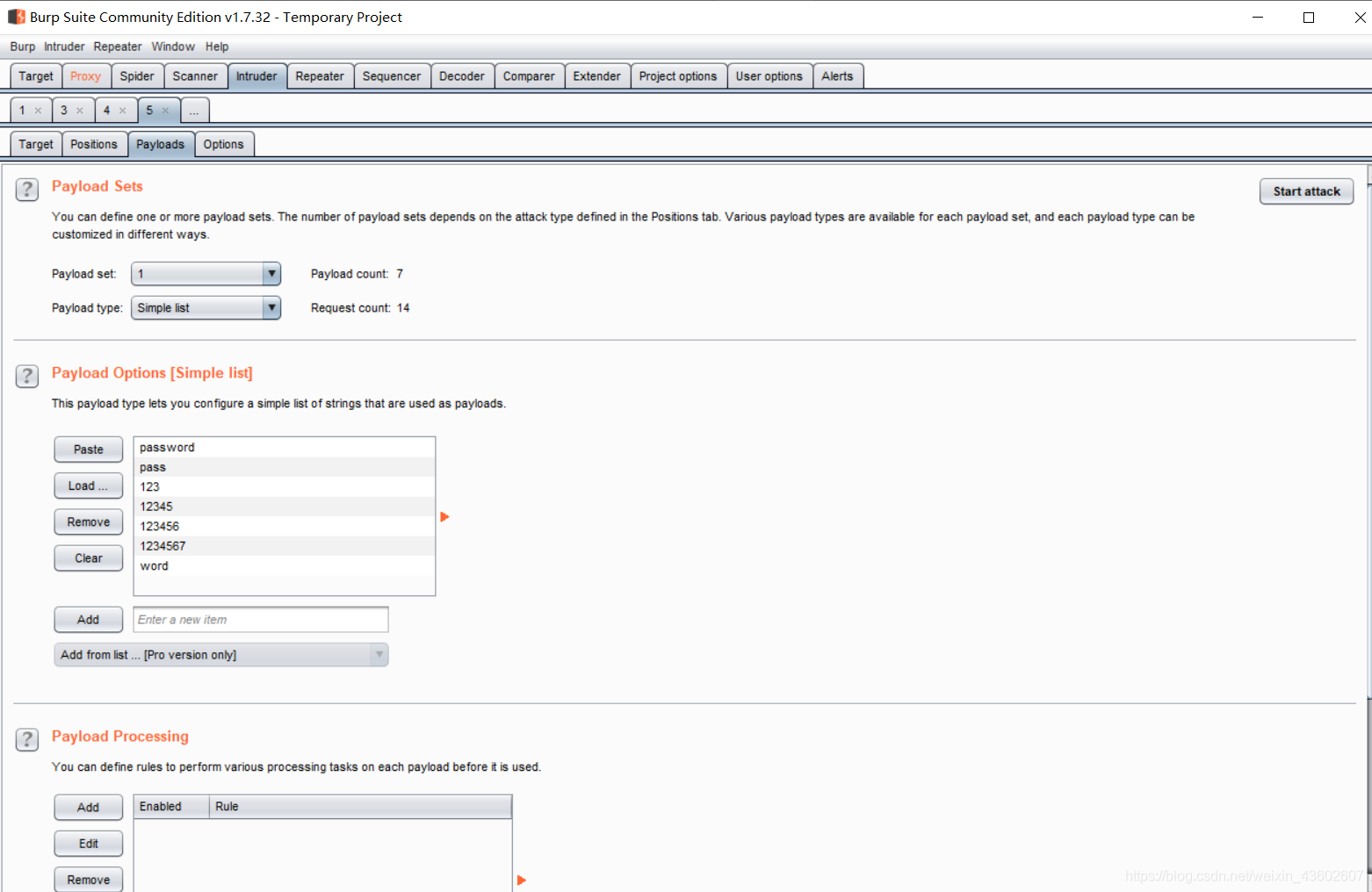Open help for Payload Sets section
This screenshot has height=892, width=1372.
pos(27,190)
